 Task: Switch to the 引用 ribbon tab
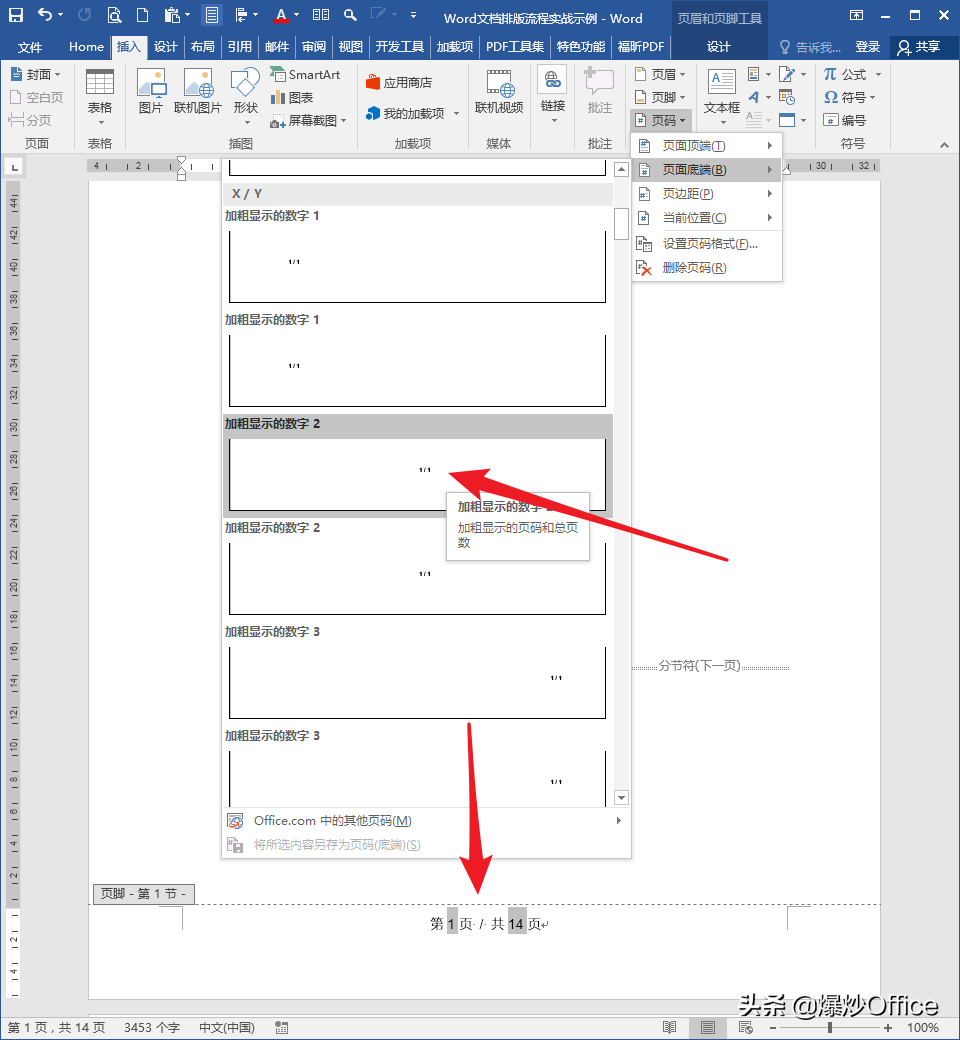click(x=240, y=47)
